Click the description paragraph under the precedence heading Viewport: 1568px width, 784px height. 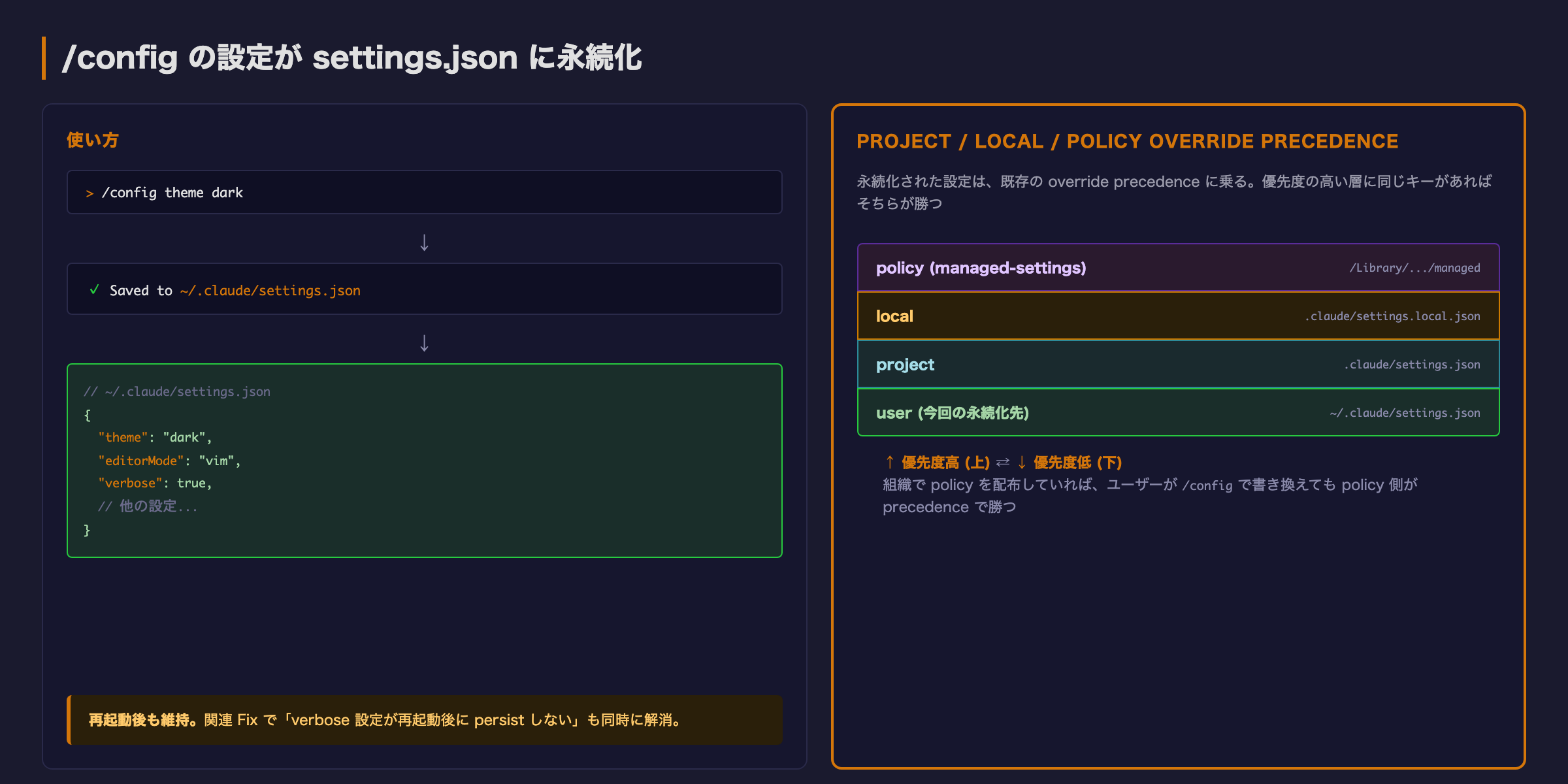[x=1174, y=192]
